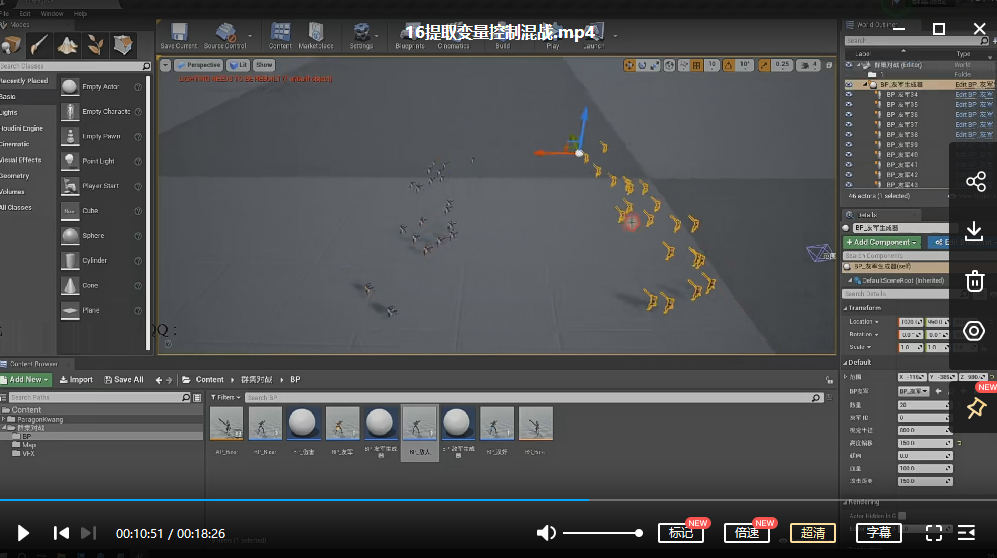
Task: Open the playlist icon beside fullscreen
Action: (x=967, y=533)
